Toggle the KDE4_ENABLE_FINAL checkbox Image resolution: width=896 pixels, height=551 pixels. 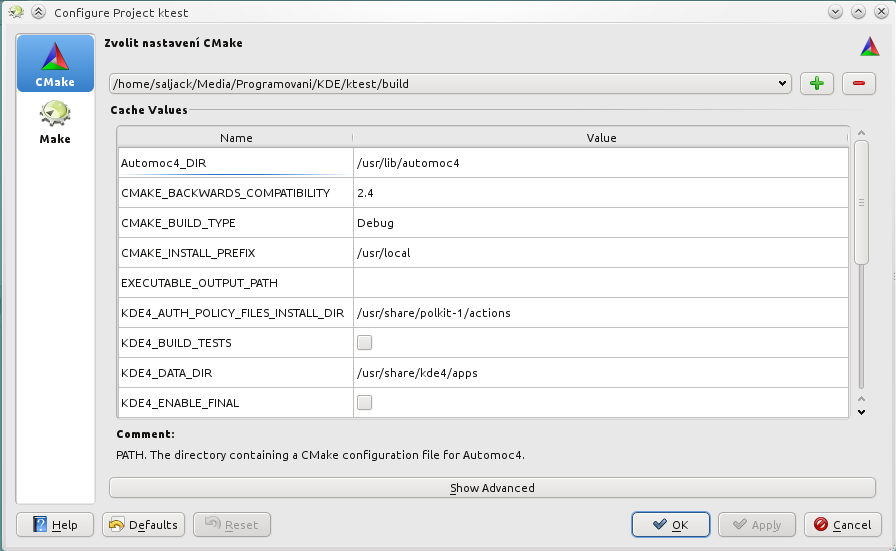click(x=364, y=402)
